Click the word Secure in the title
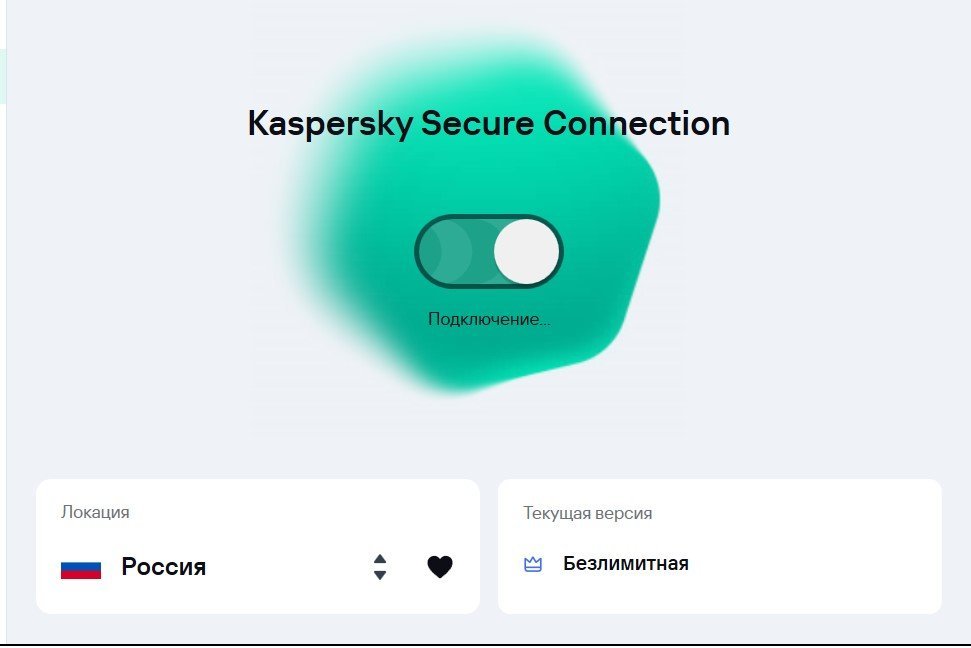The image size is (971, 648). [477, 124]
